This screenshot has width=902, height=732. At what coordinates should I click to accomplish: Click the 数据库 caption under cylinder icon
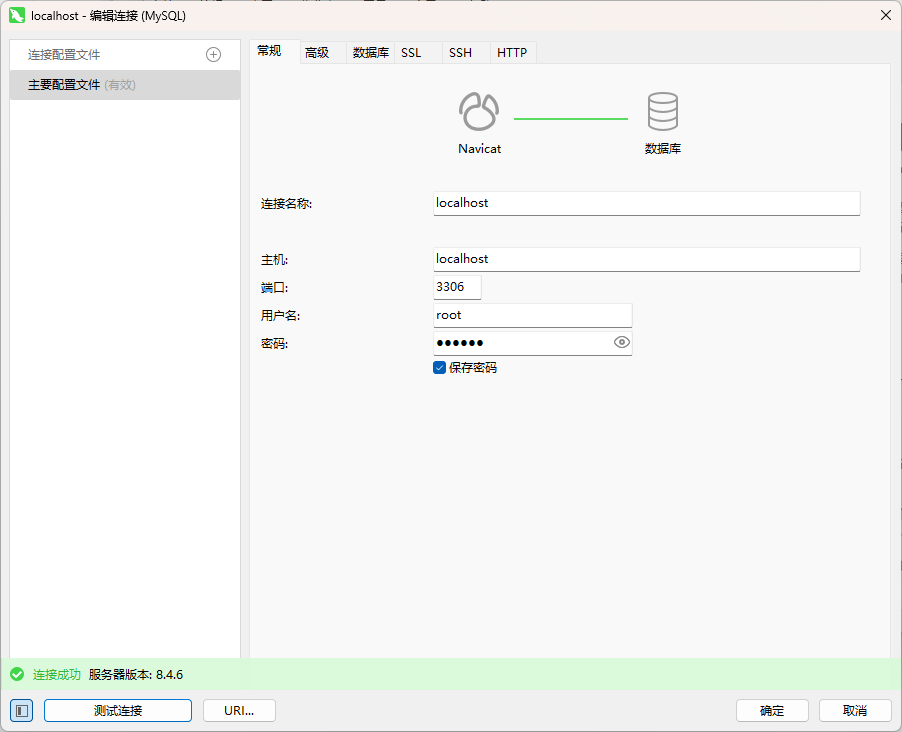663,148
